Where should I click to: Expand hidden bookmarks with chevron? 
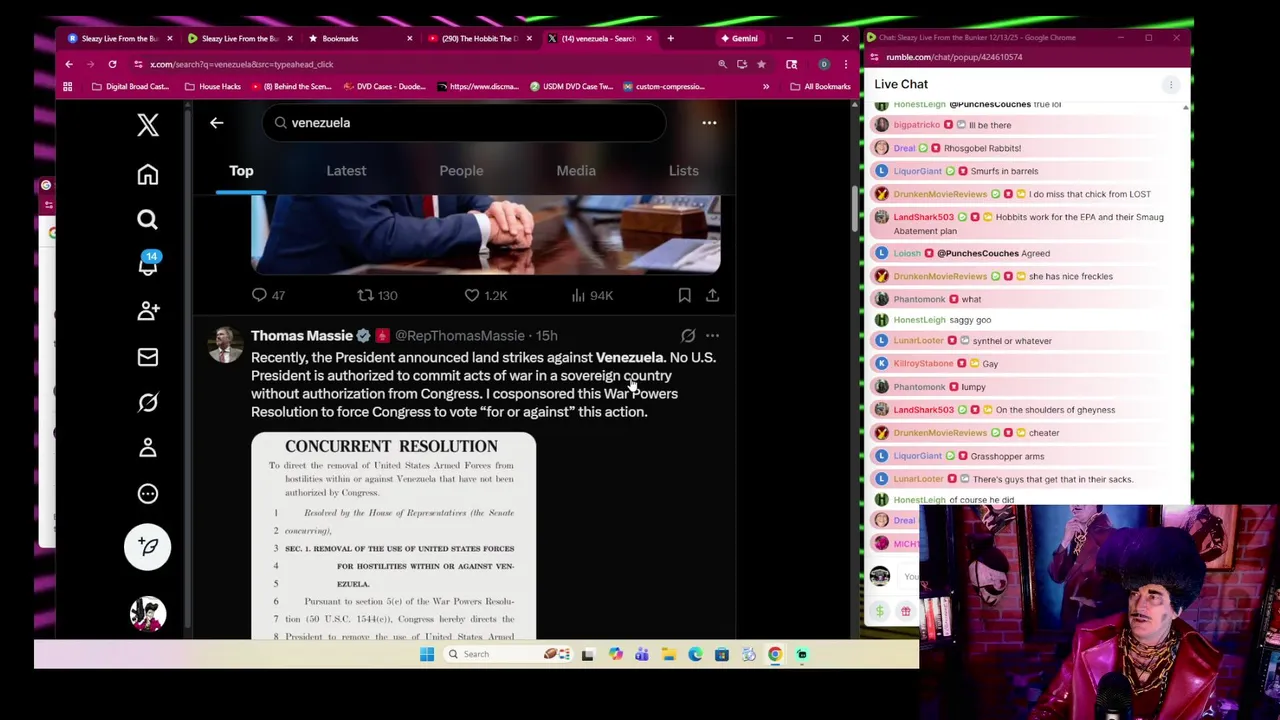pos(766,87)
